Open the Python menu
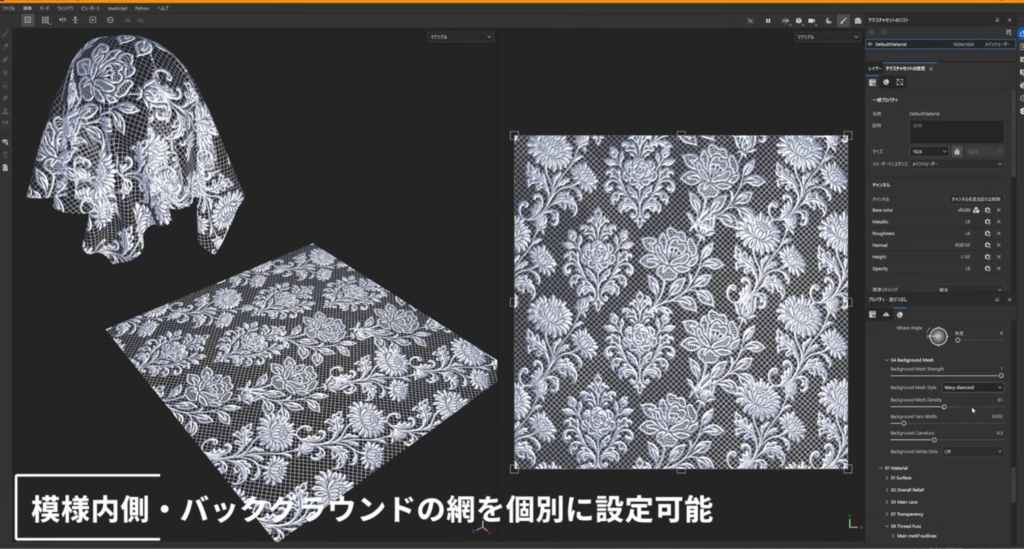 [142, 8]
